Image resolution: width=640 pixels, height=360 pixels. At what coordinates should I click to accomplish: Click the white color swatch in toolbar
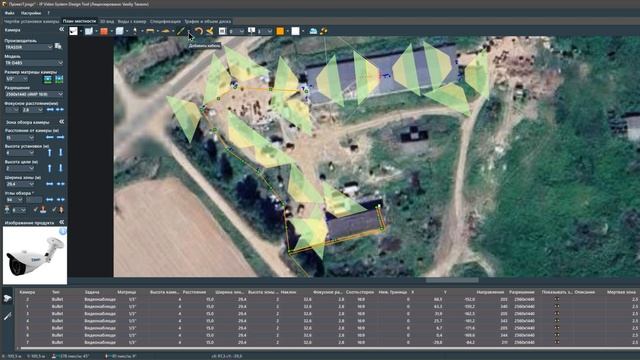296,31
